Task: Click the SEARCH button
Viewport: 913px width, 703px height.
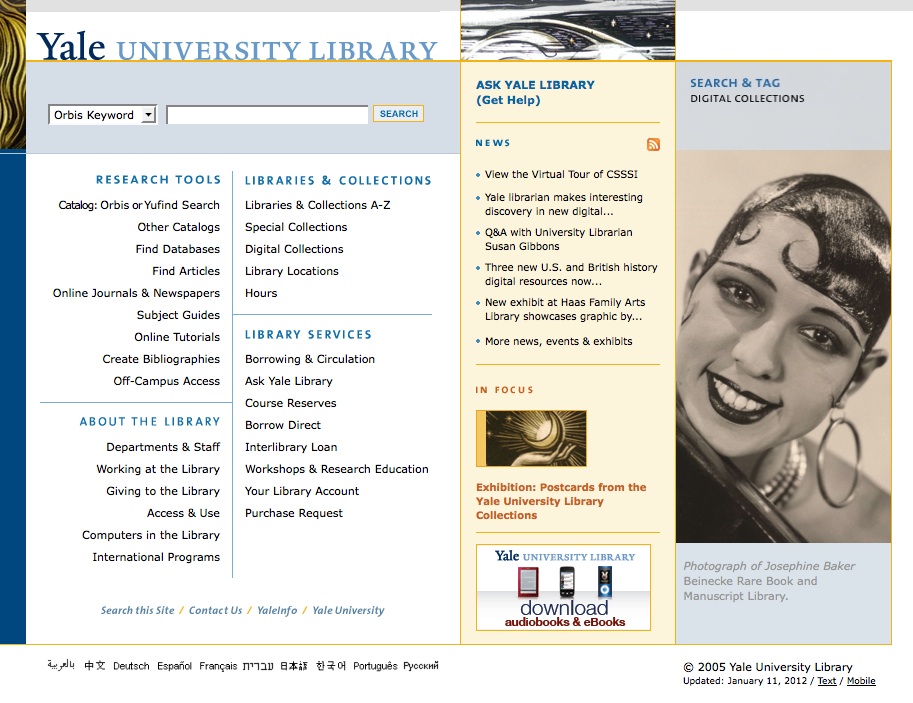Action: click(398, 114)
